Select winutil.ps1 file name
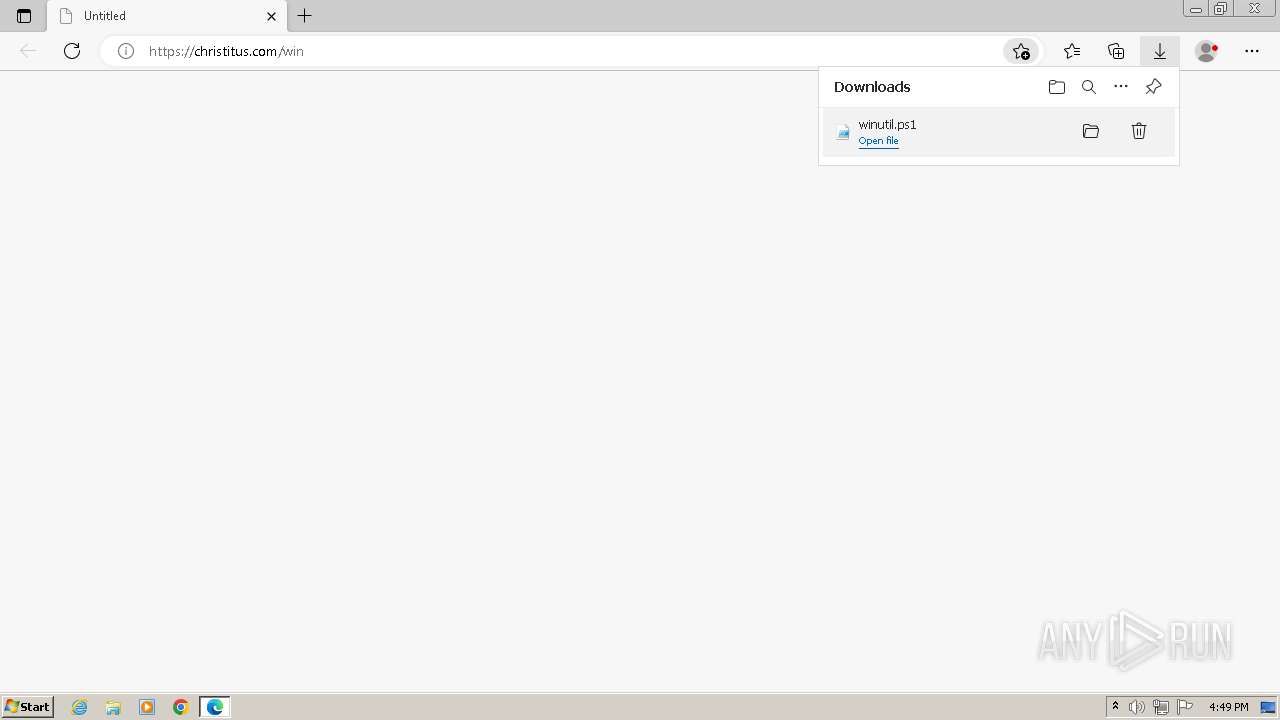This screenshot has width=1280, height=720. [x=887, y=124]
